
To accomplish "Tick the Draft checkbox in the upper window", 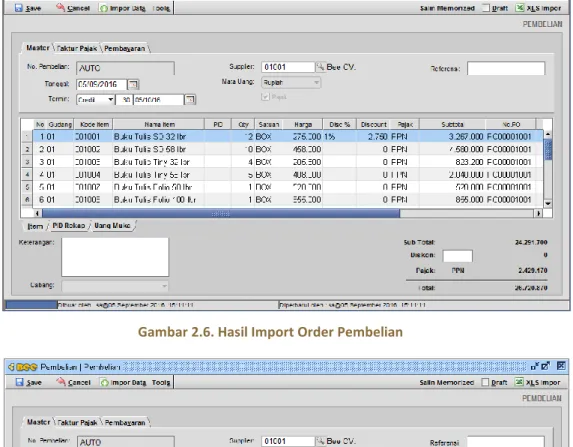I will [x=486, y=8].
